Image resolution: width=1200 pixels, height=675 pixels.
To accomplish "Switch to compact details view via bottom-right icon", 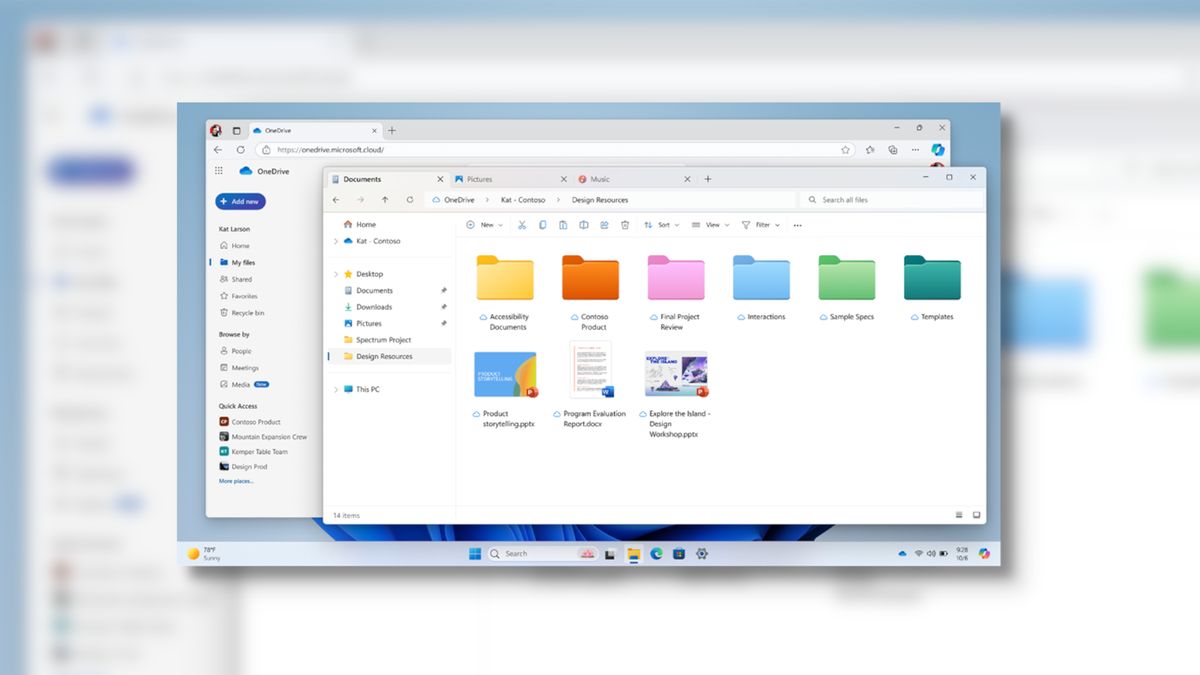I will [958, 514].
